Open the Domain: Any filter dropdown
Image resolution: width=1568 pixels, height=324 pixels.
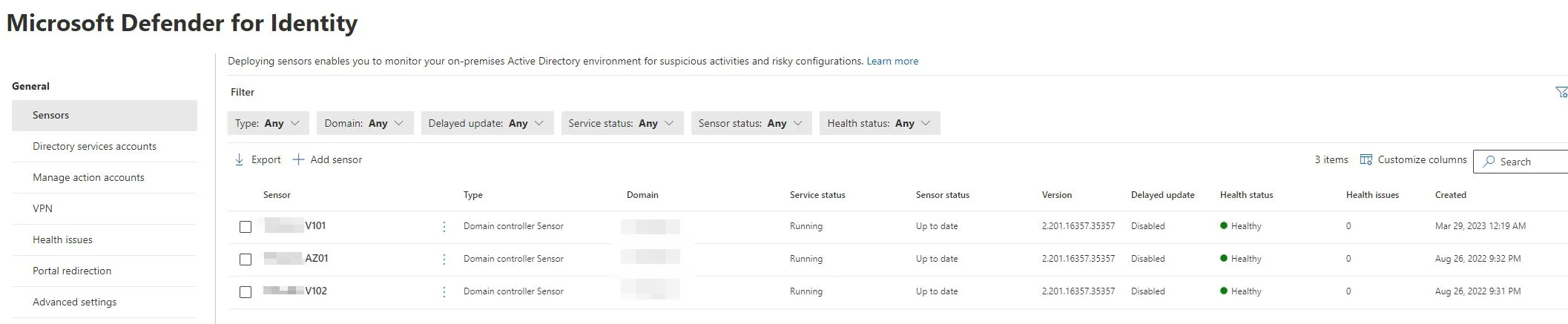click(x=364, y=123)
